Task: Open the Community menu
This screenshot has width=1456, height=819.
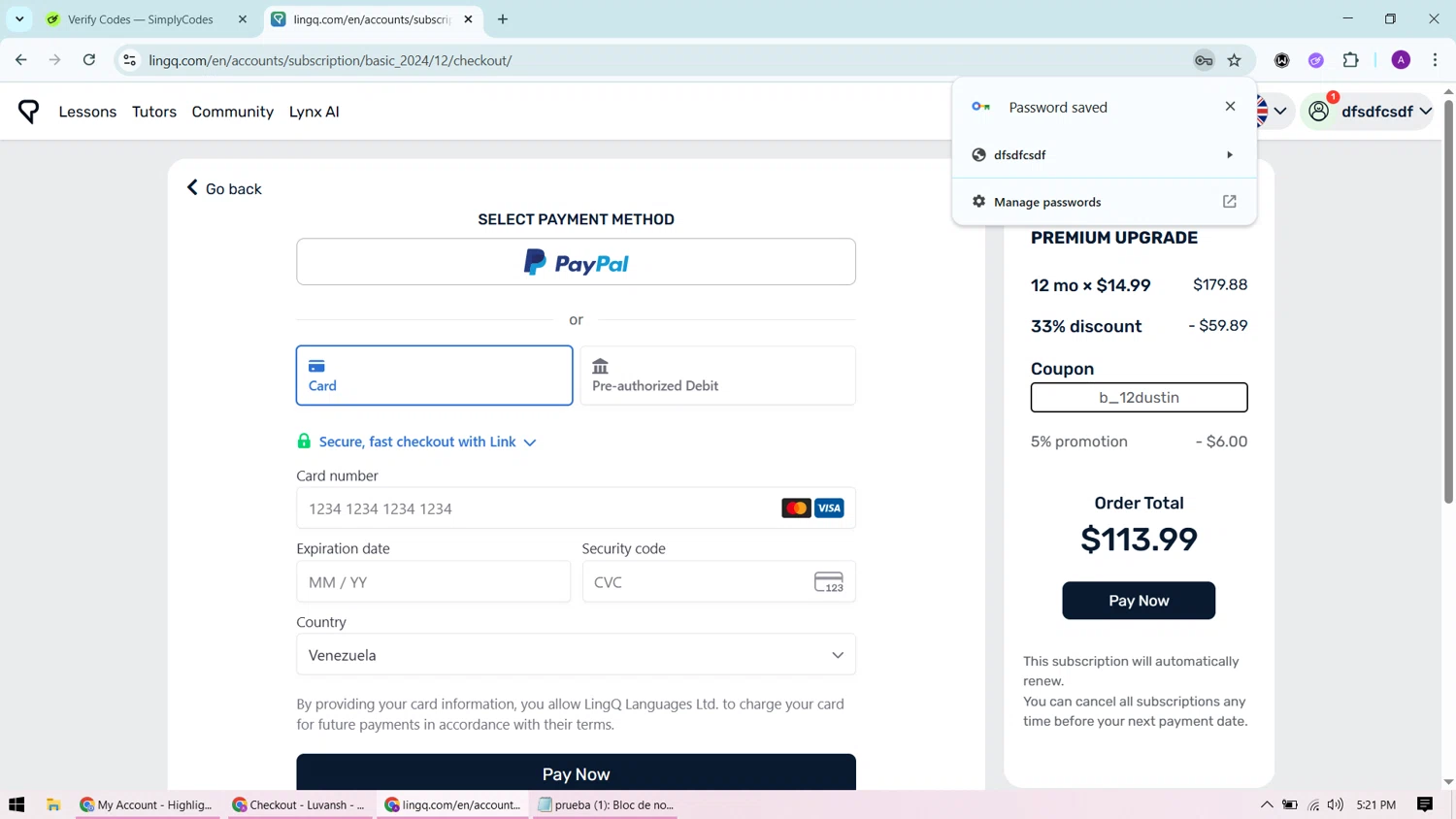Action: click(233, 112)
